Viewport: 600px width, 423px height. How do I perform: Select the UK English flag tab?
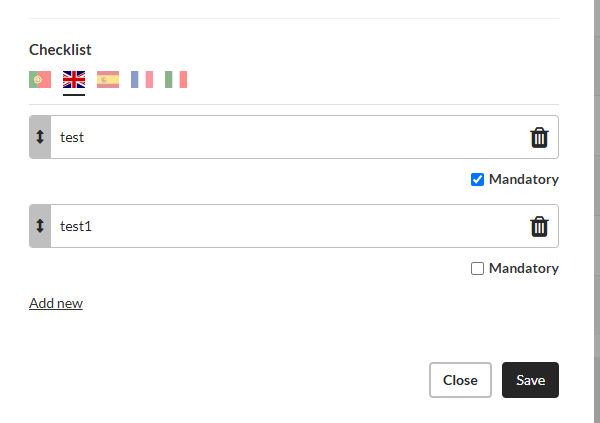74,80
